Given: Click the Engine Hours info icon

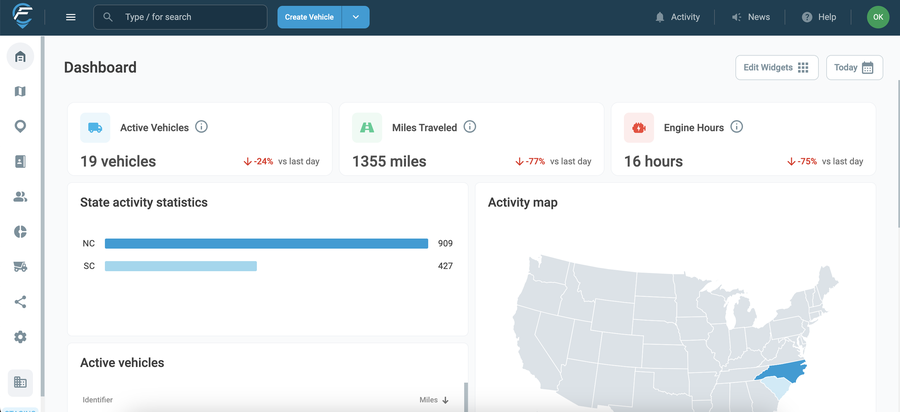Looking at the screenshot, I should pos(736,127).
